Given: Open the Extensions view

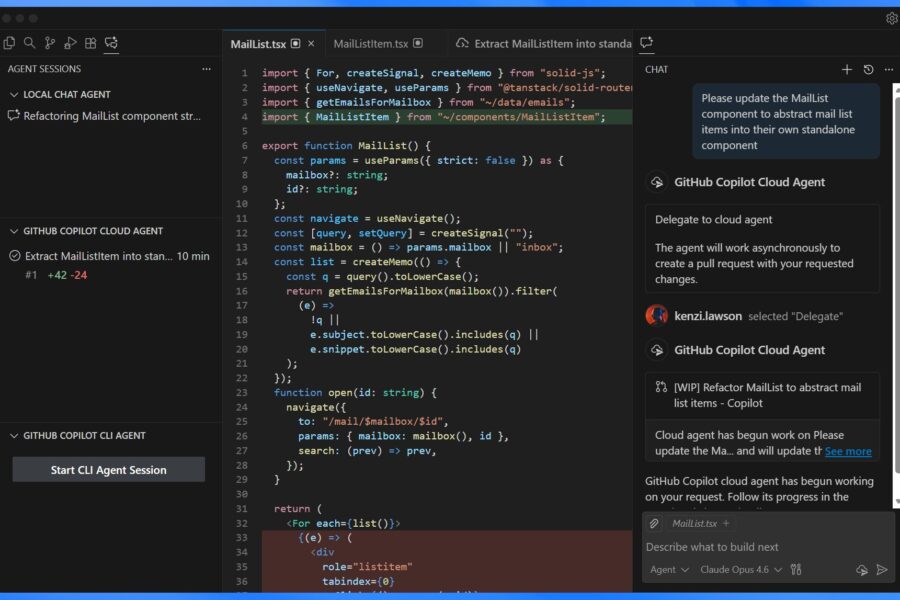Looking at the screenshot, I should click(x=90, y=44).
